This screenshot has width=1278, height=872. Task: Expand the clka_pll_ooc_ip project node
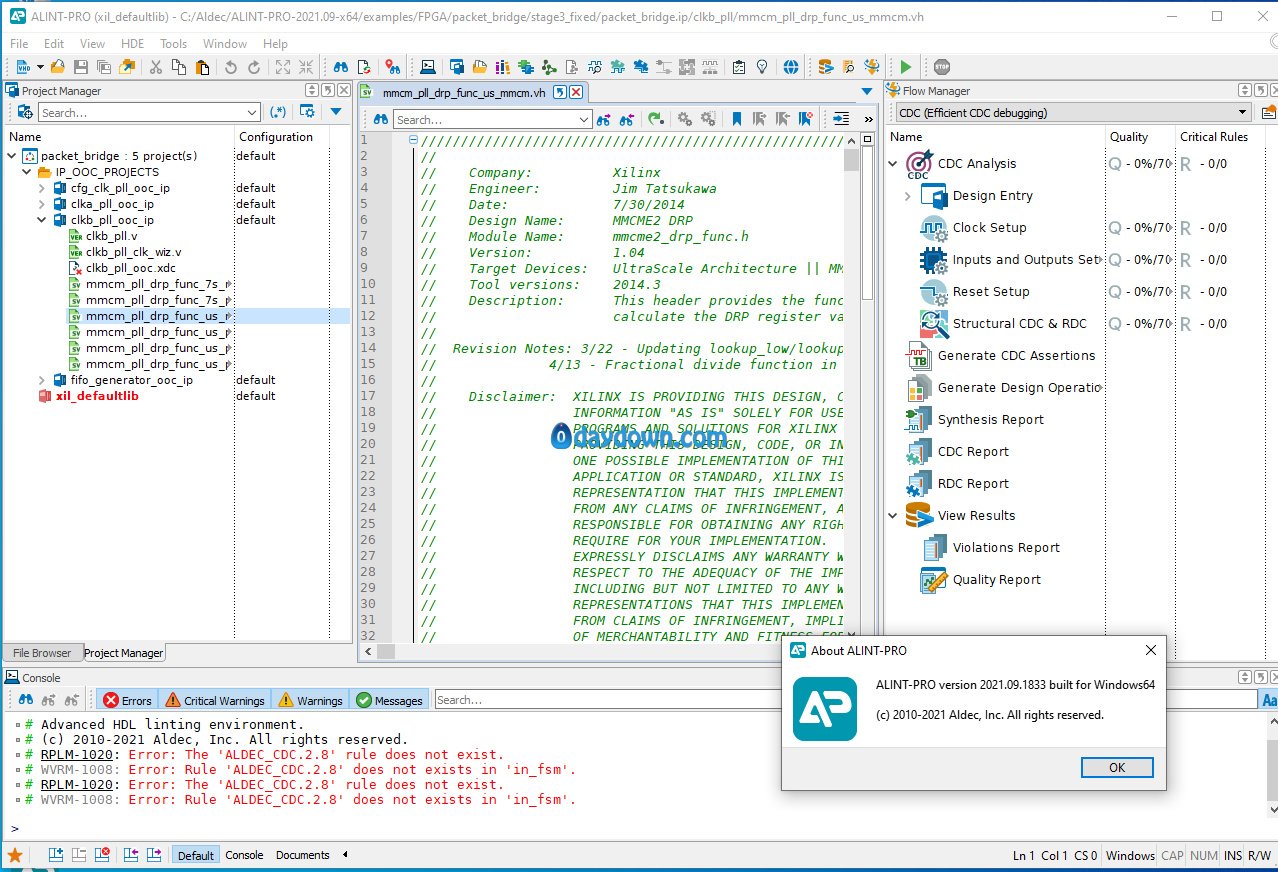coord(42,204)
